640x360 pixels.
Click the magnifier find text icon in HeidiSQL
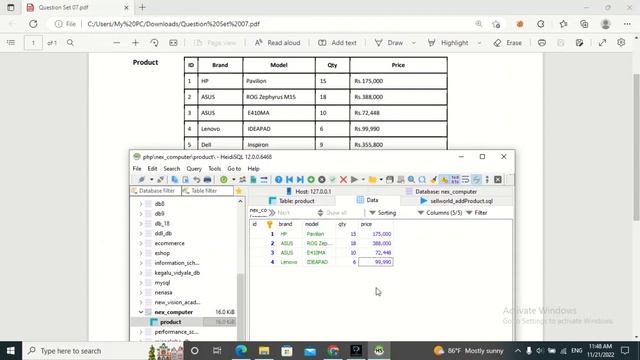click(411, 180)
